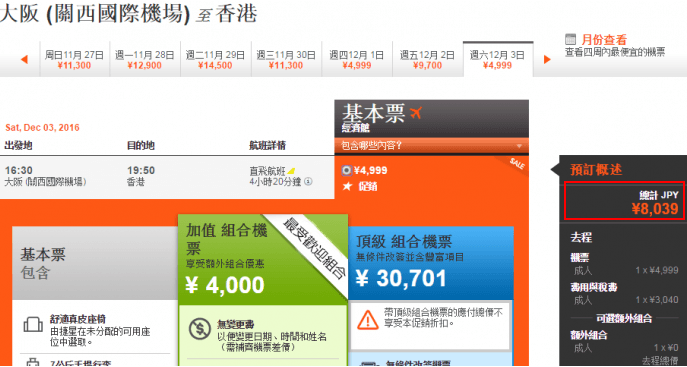Open the 月份查看 monthly view link
Screen dimensions: 687x367
point(604,39)
